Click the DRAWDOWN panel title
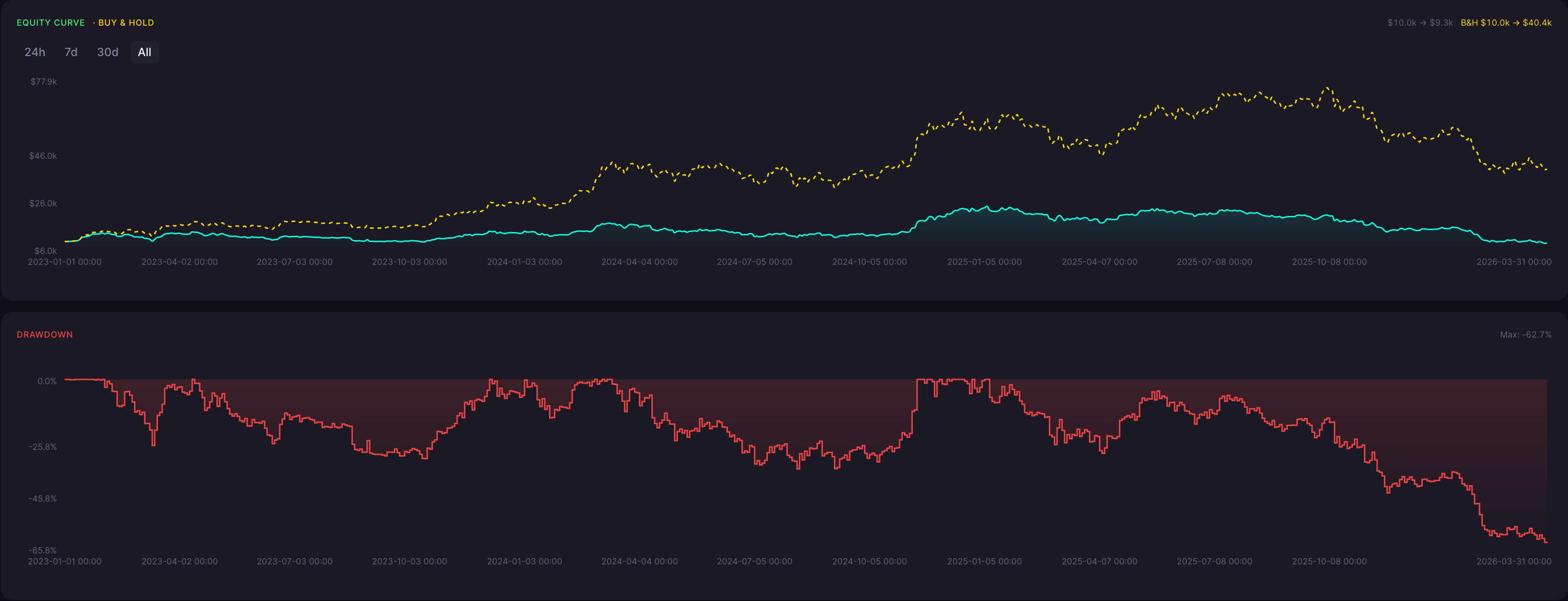This screenshot has height=601, width=1568. [x=44, y=335]
